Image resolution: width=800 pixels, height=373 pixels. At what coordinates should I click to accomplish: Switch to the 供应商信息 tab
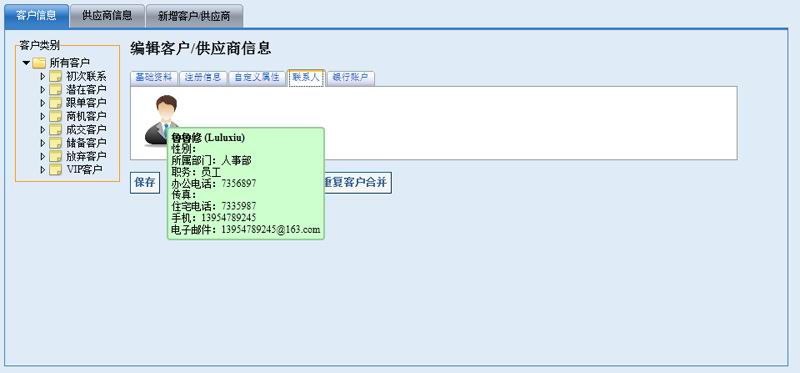107,16
